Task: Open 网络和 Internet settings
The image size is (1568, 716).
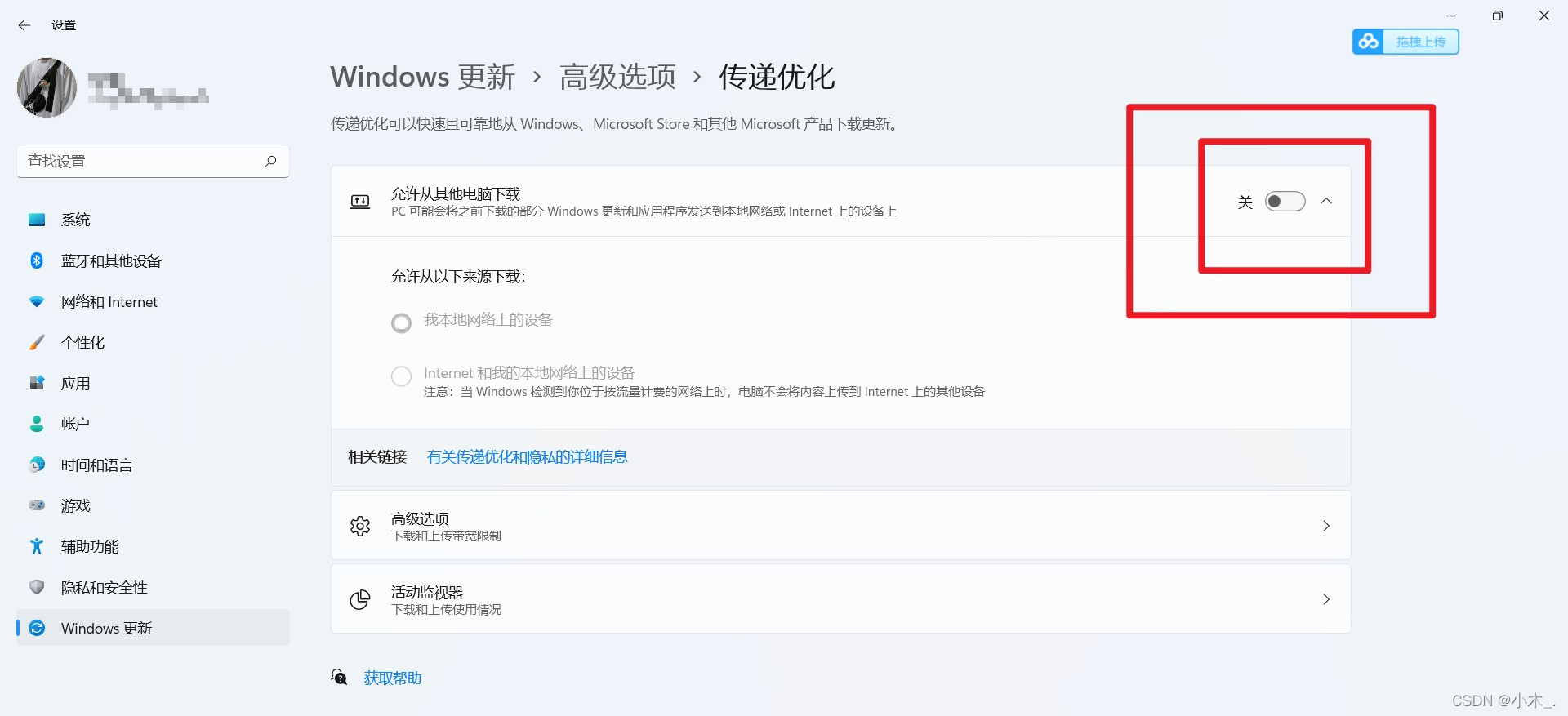Action: 153,301
